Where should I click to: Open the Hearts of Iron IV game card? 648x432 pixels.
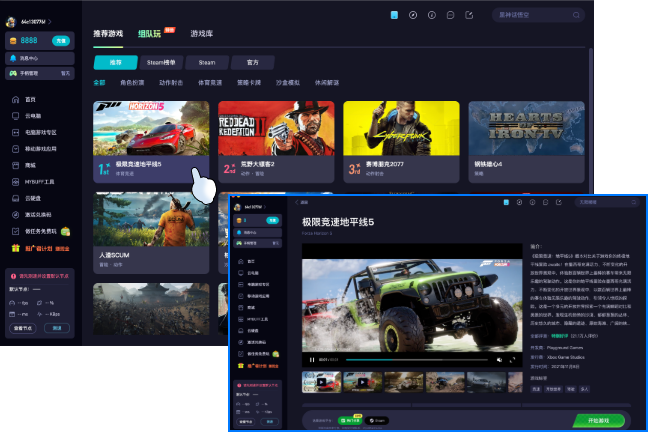point(526,142)
